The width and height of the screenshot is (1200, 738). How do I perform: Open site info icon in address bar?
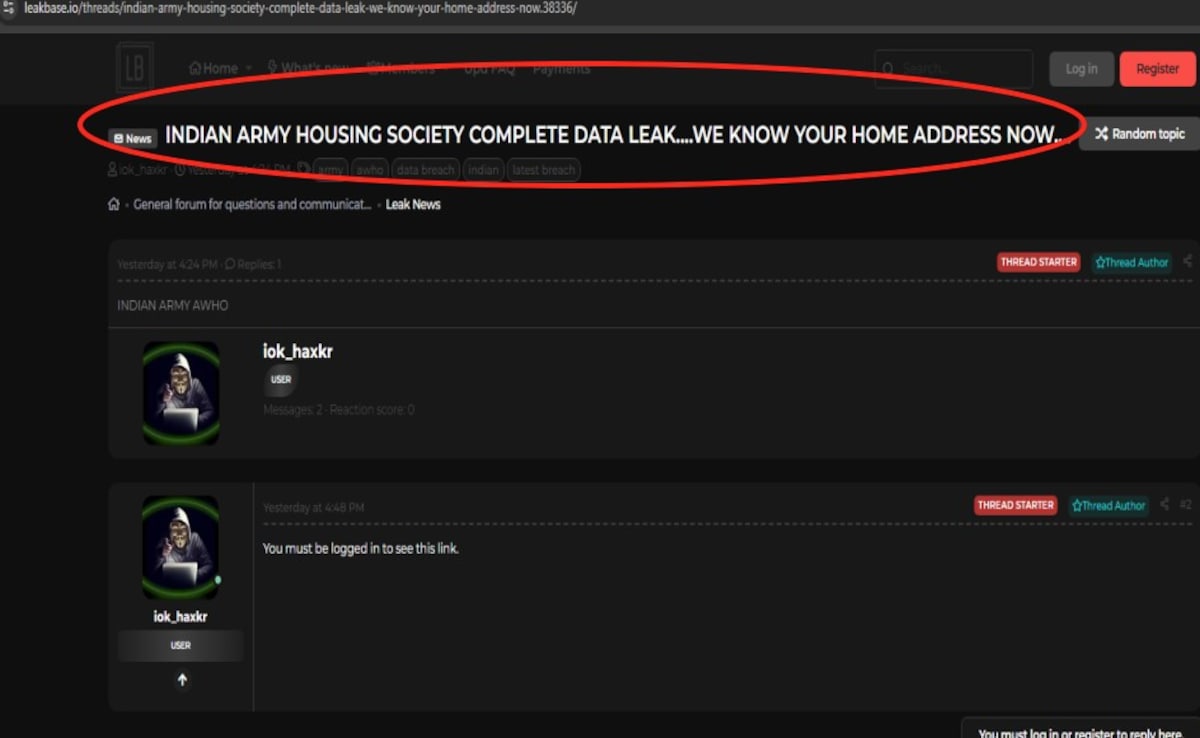click(x=9, y=8)
